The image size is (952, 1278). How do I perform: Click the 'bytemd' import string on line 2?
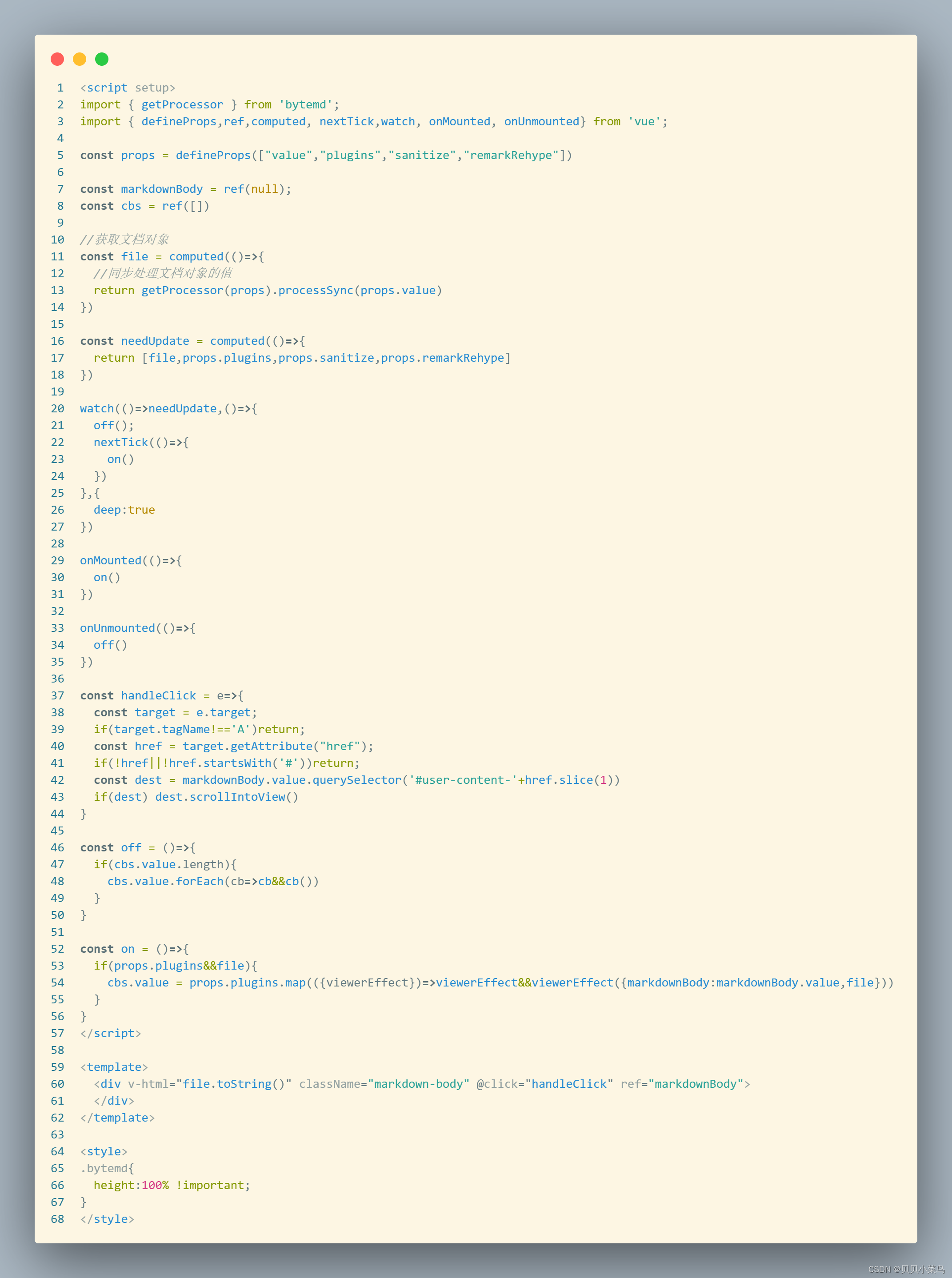point(305,105)
